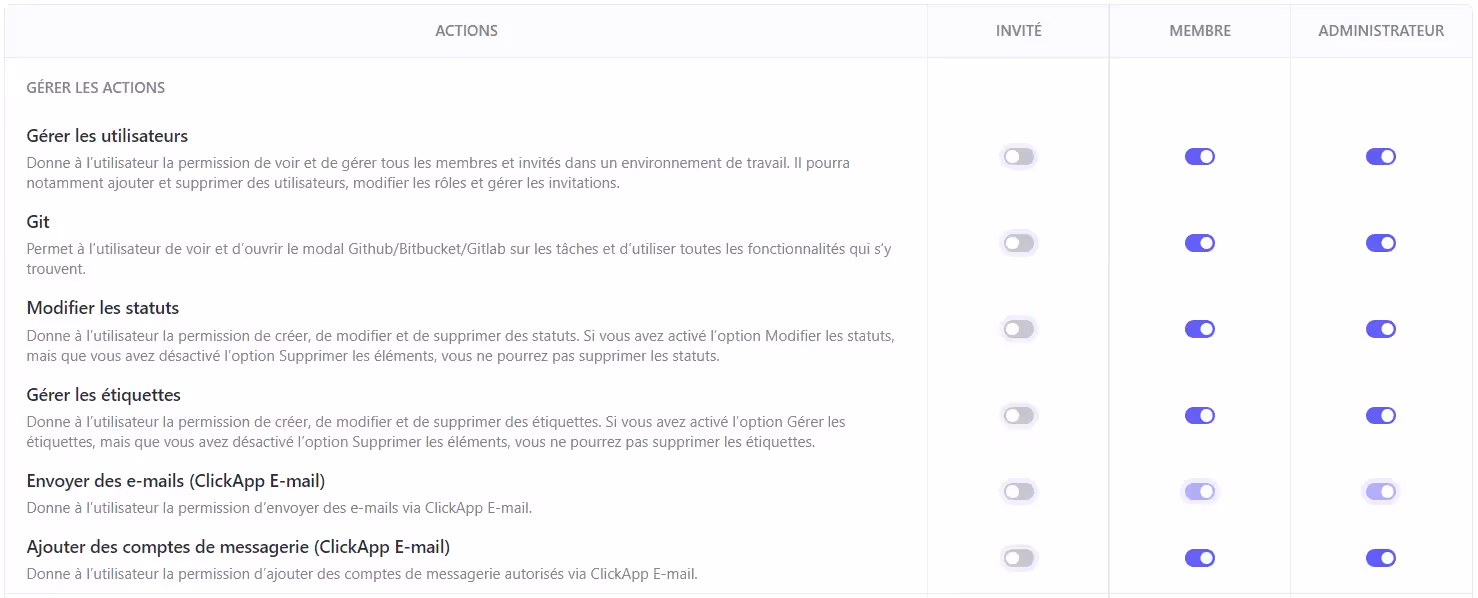Toggle 'Envoyer des e-mails' for Administrateur
The image size is (1478, 598).
[1381, 491]
